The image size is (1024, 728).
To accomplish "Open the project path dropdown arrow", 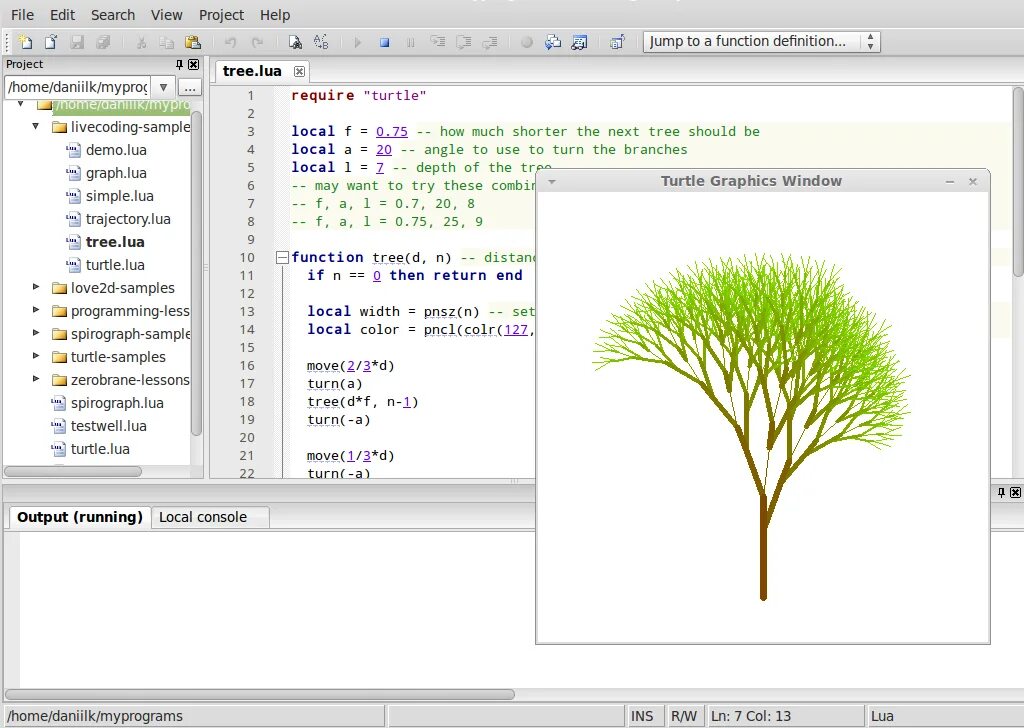I will [x=164, y=87].
